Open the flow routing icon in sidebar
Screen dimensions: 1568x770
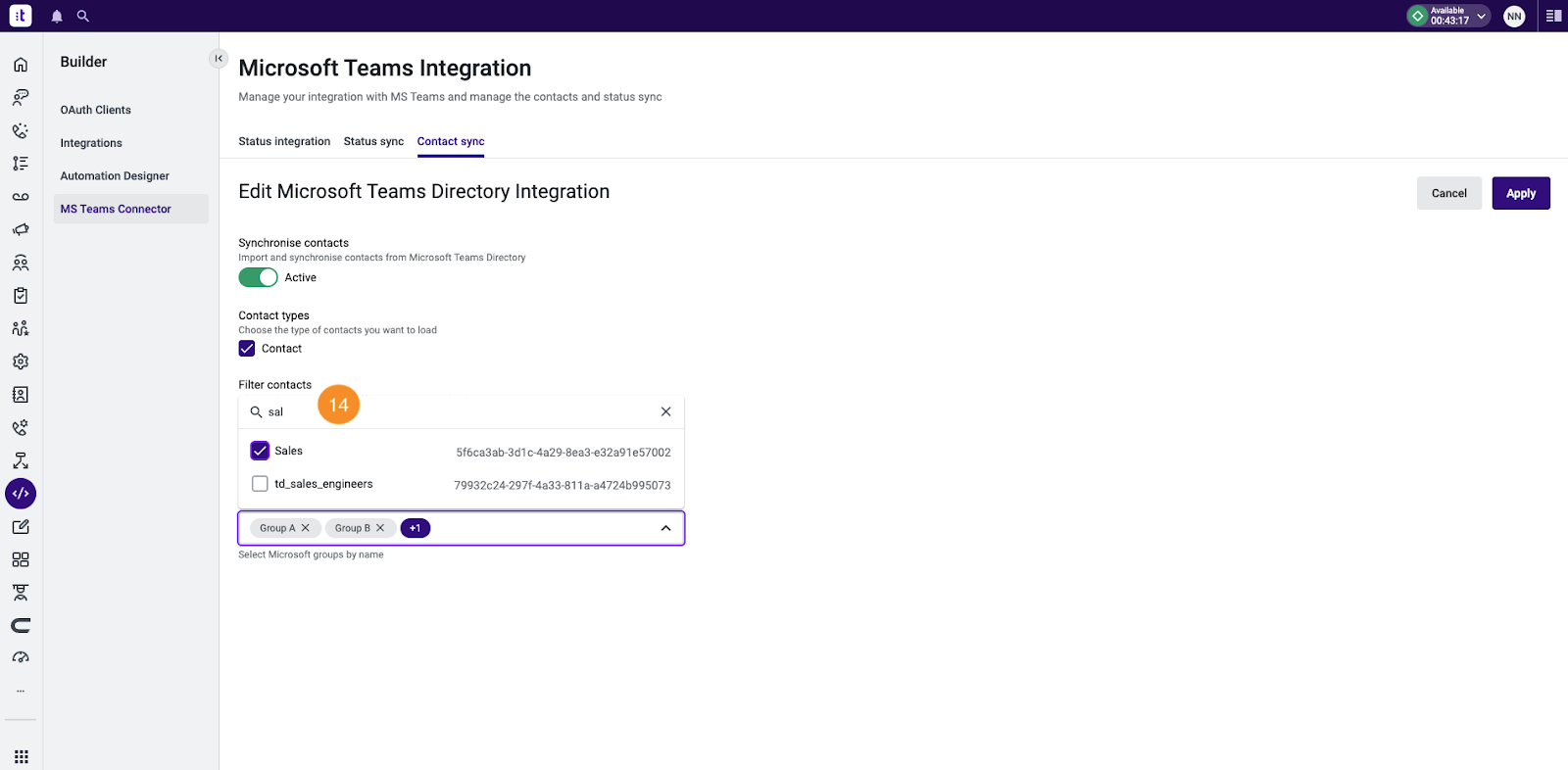[x=21, y=460]
